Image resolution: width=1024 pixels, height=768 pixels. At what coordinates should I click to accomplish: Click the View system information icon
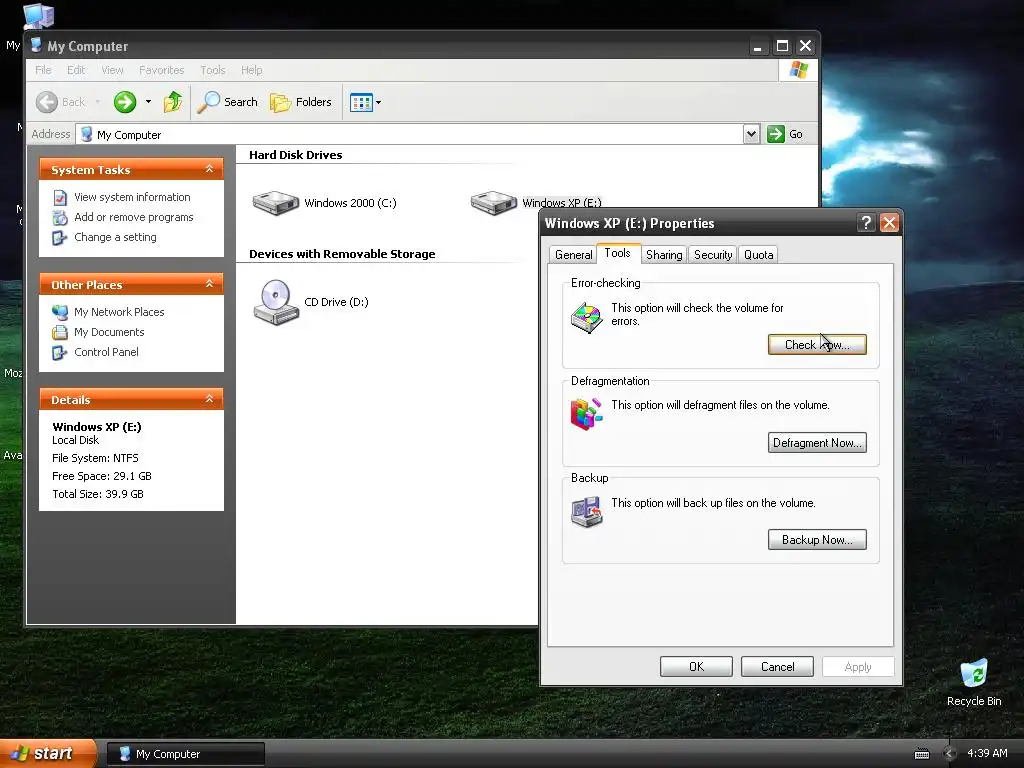[59, 197]
